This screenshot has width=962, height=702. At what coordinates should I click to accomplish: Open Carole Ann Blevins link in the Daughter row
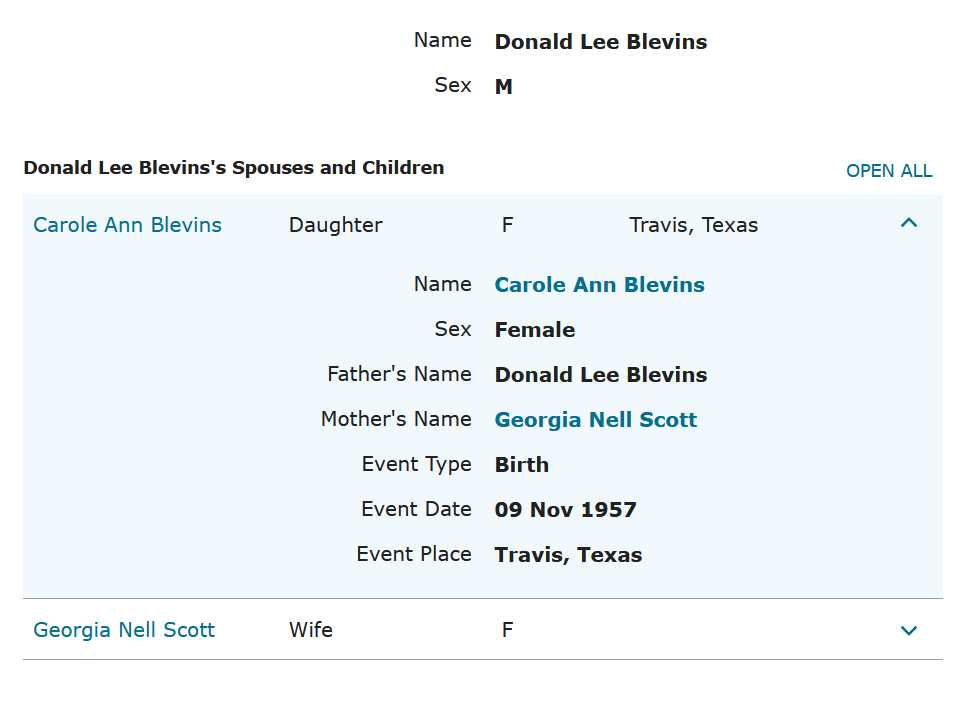point(128,225)
